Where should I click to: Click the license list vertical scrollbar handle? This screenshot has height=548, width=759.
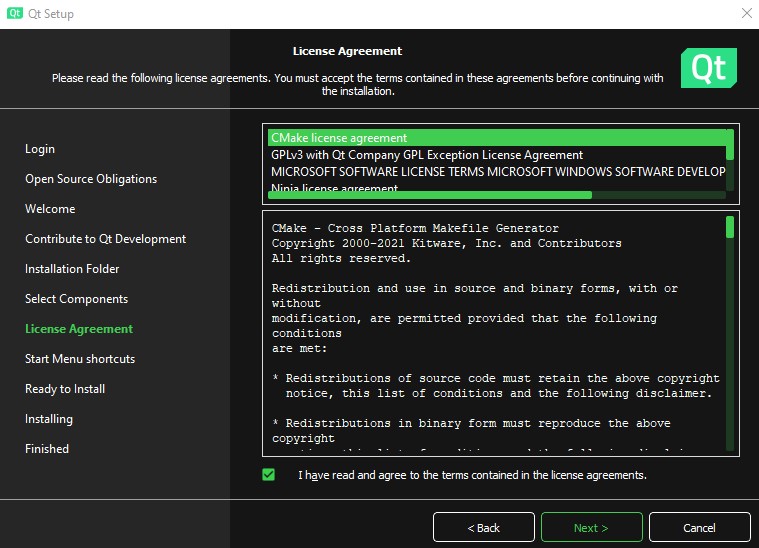[730, 145]
